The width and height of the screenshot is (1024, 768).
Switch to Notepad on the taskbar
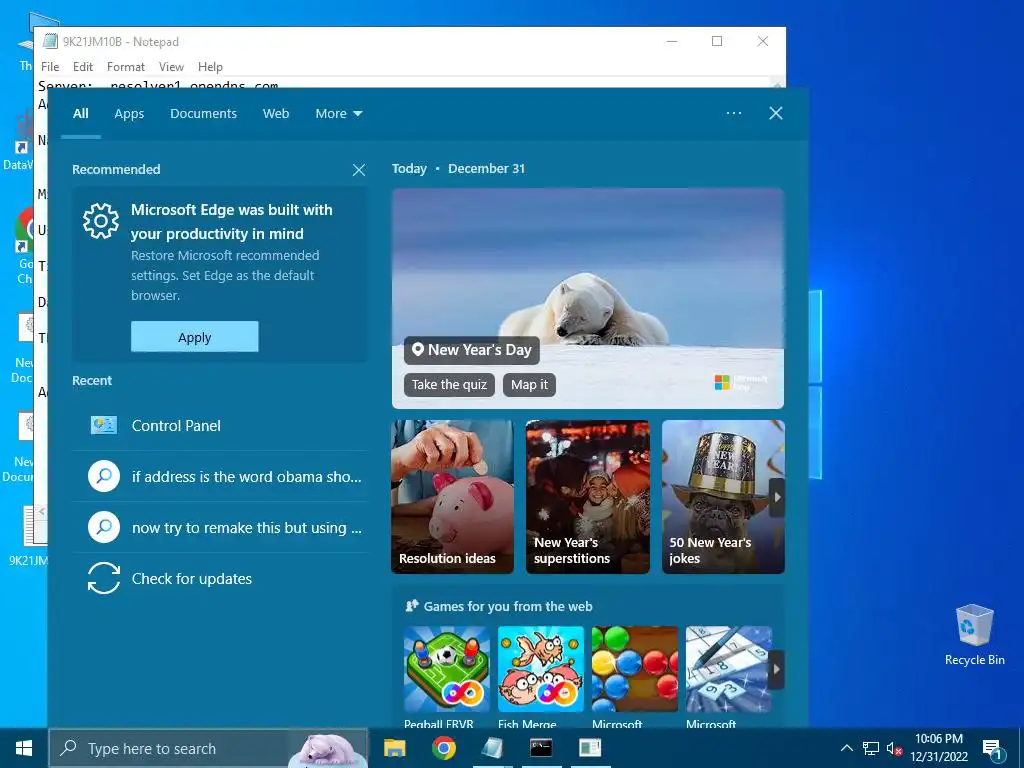pyautogui.click(x=492, y=748)
